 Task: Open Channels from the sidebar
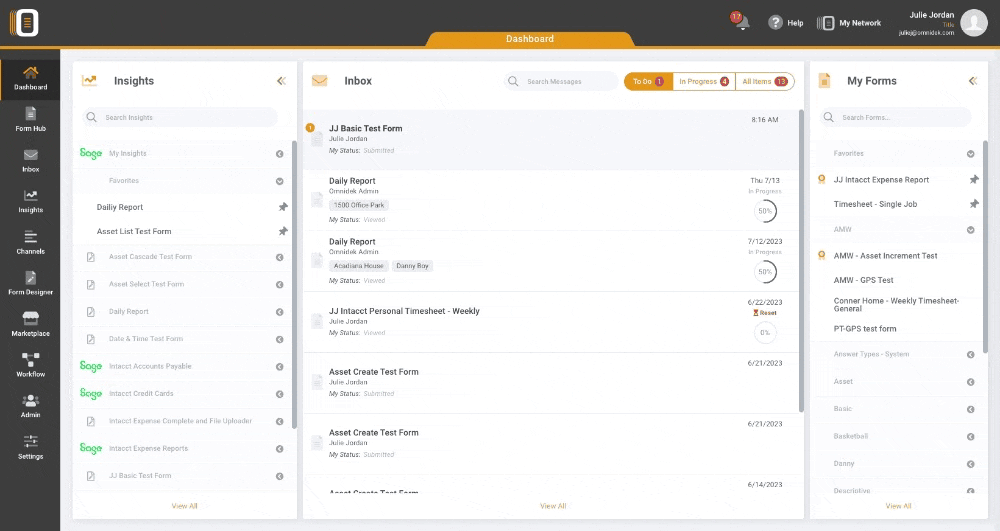(30, 242)
